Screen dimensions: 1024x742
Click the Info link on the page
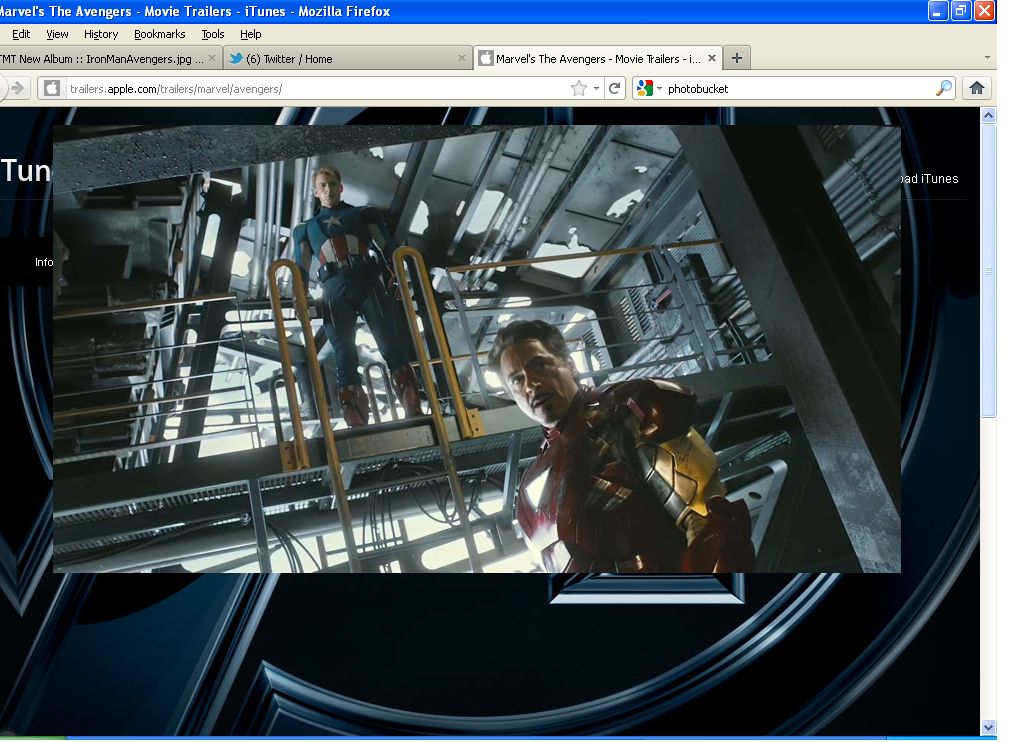pyautogui.click(x=44, y=262)
